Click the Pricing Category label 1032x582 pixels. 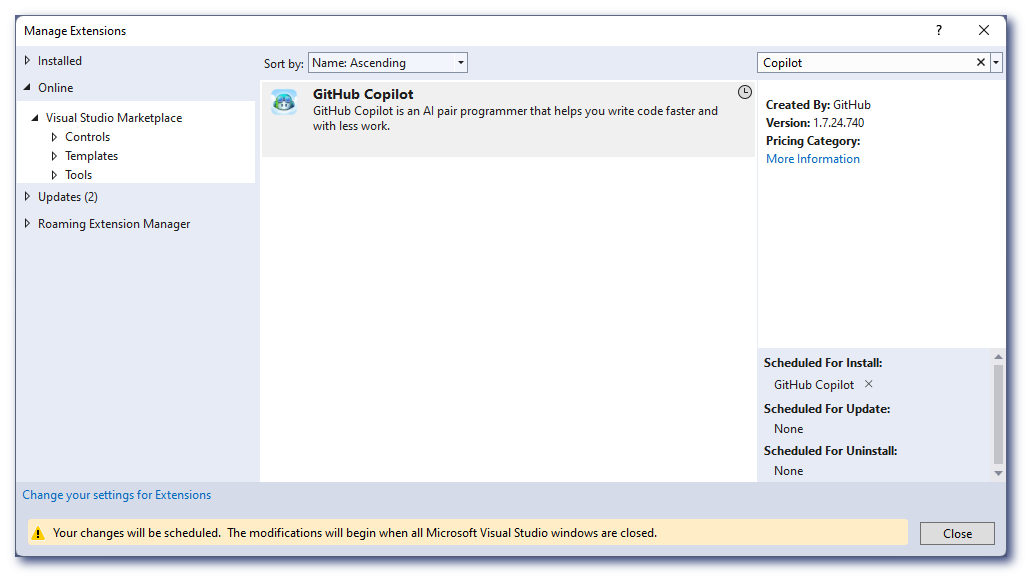click(x=813, y=141)
